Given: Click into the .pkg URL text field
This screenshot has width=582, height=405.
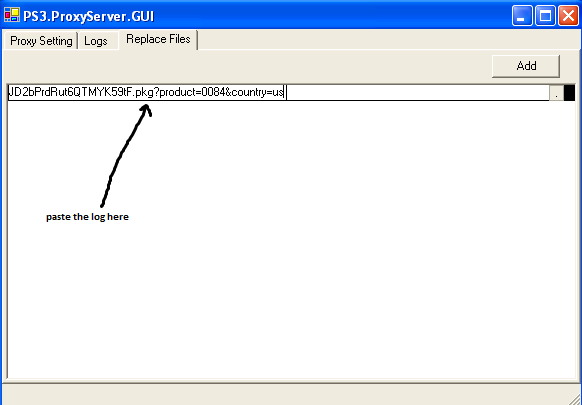Looking at the screenshot, I should click(x=278, y=93).
